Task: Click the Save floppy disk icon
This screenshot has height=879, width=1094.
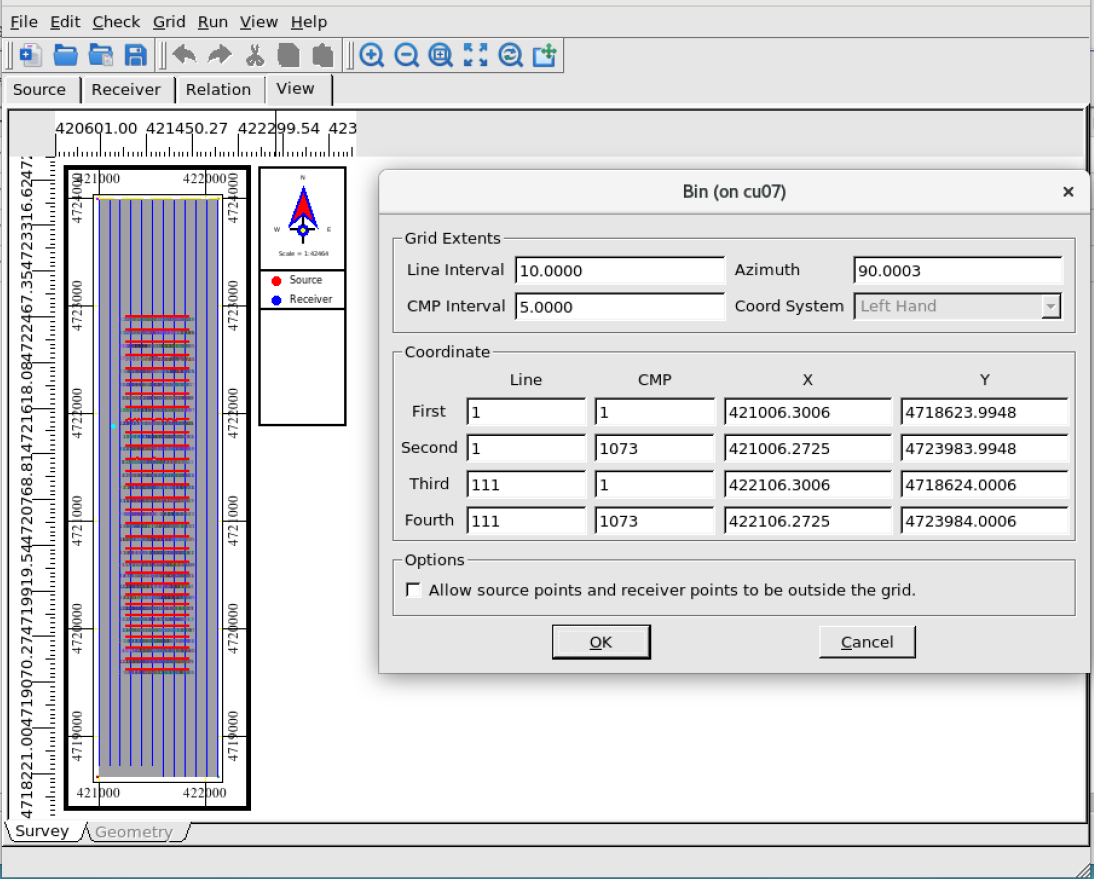Action: [x=135, y=55]
